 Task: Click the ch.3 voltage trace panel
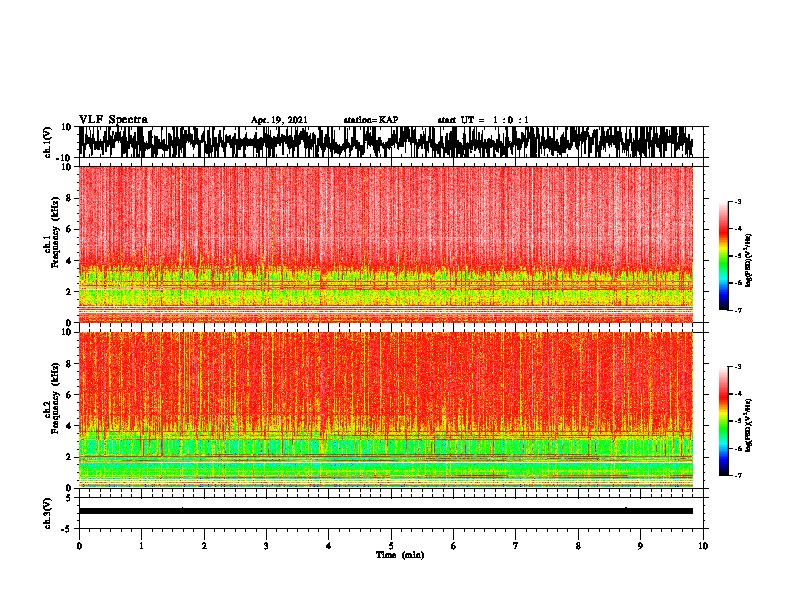[x=390, y=513]
